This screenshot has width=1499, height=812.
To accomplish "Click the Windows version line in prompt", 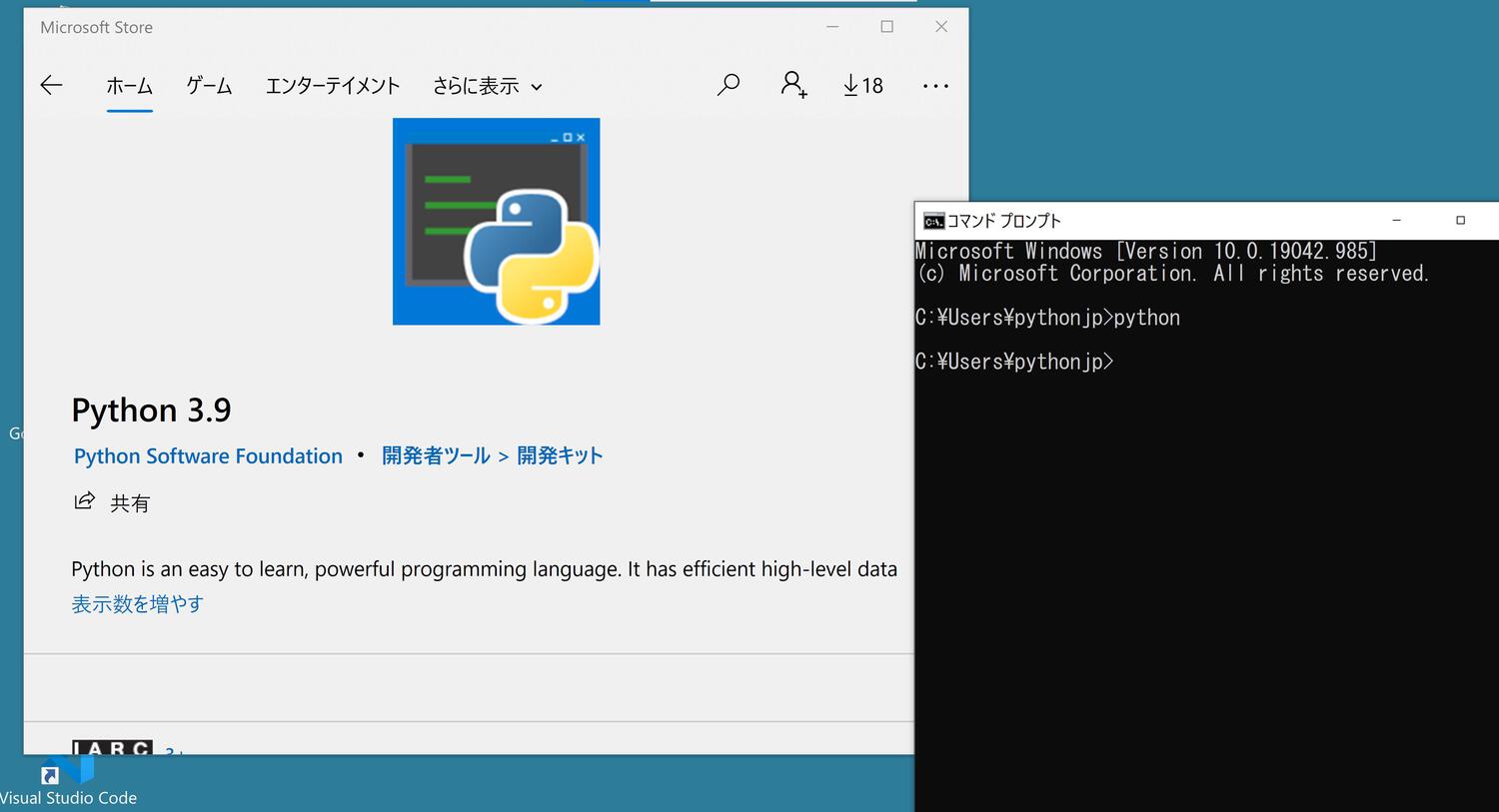I will pos(1146,251).
